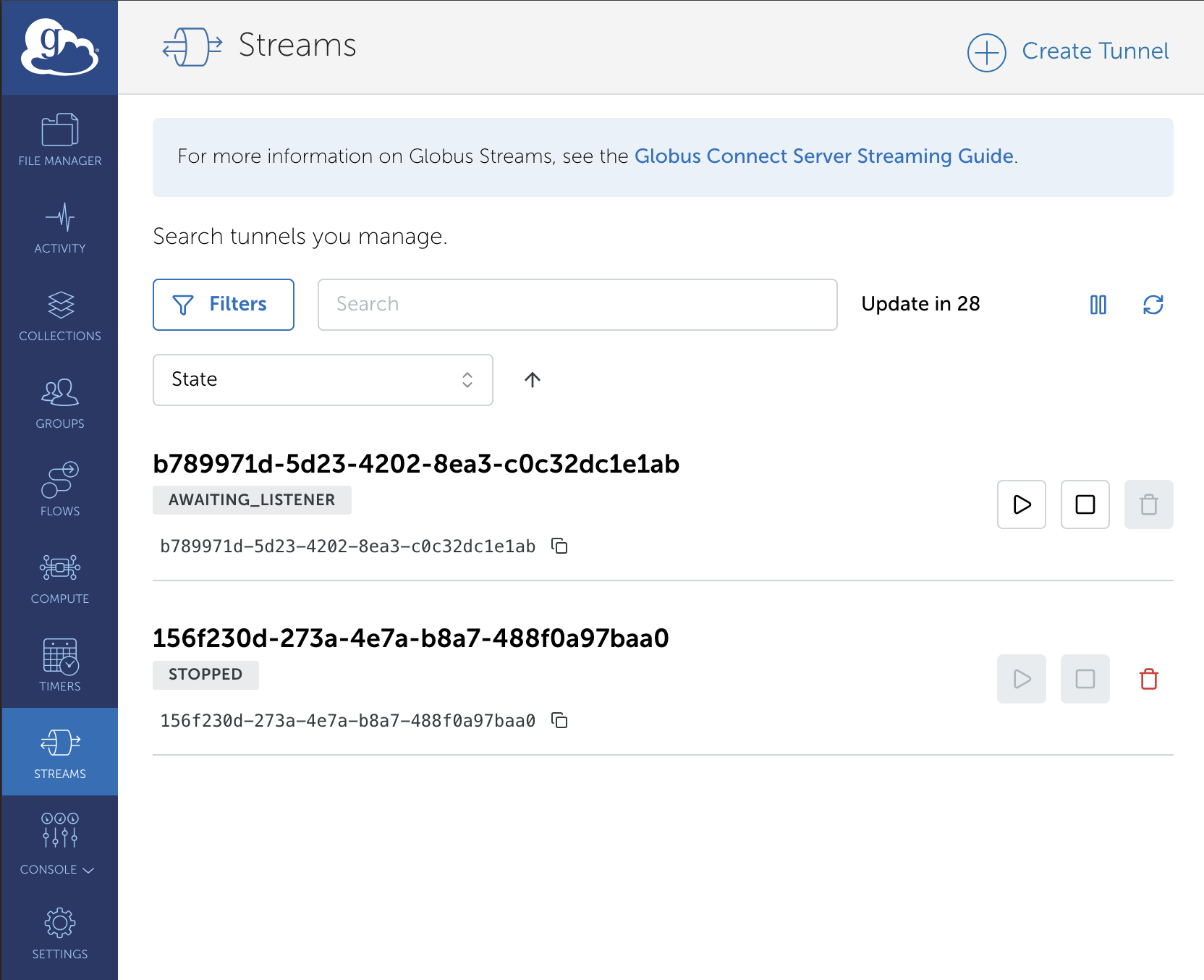Click 'Search tunnels you manage.' text
Viewport: 1204px width, 980px height.
coord(300,237)
